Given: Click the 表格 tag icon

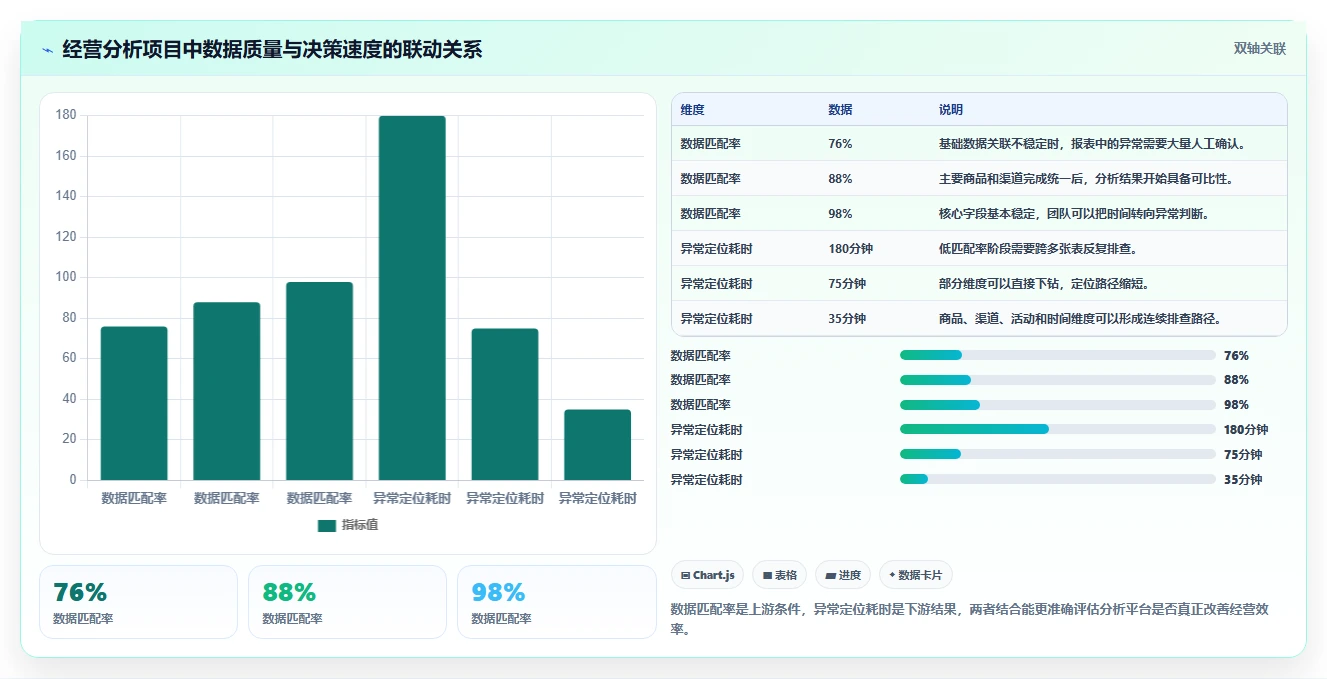Looking at the screenshot, I should point(767,576).
